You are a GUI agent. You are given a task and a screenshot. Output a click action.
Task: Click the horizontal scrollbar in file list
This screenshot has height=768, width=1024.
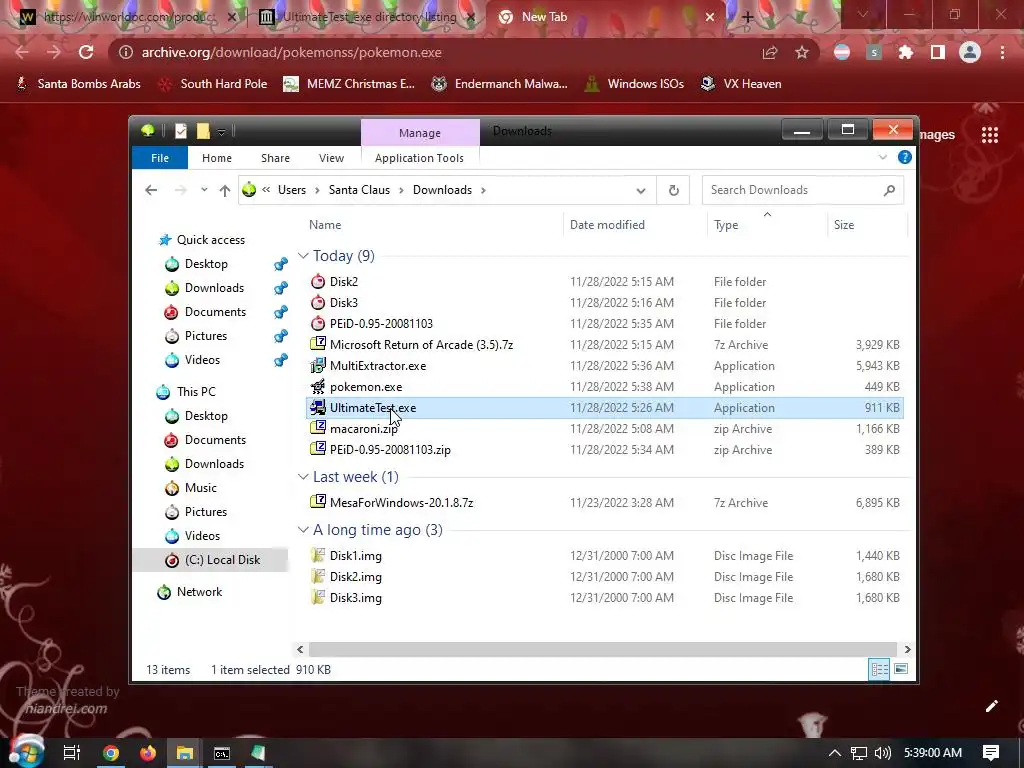click(603, 649)
